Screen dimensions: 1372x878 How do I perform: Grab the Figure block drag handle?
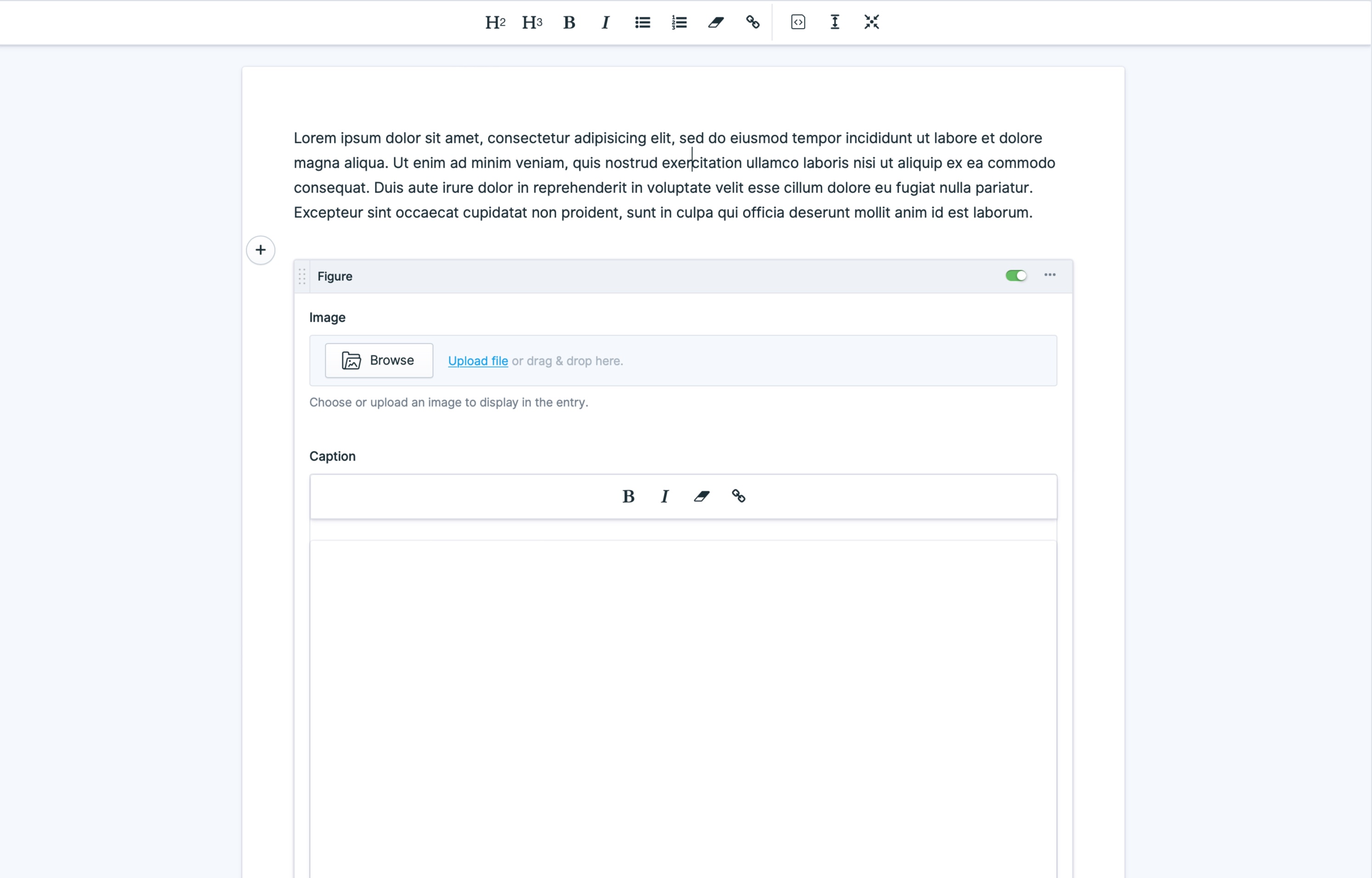point(301,277)
